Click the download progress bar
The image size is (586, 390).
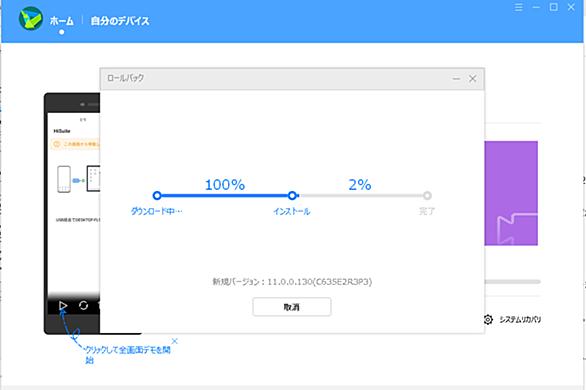point(225,195)
